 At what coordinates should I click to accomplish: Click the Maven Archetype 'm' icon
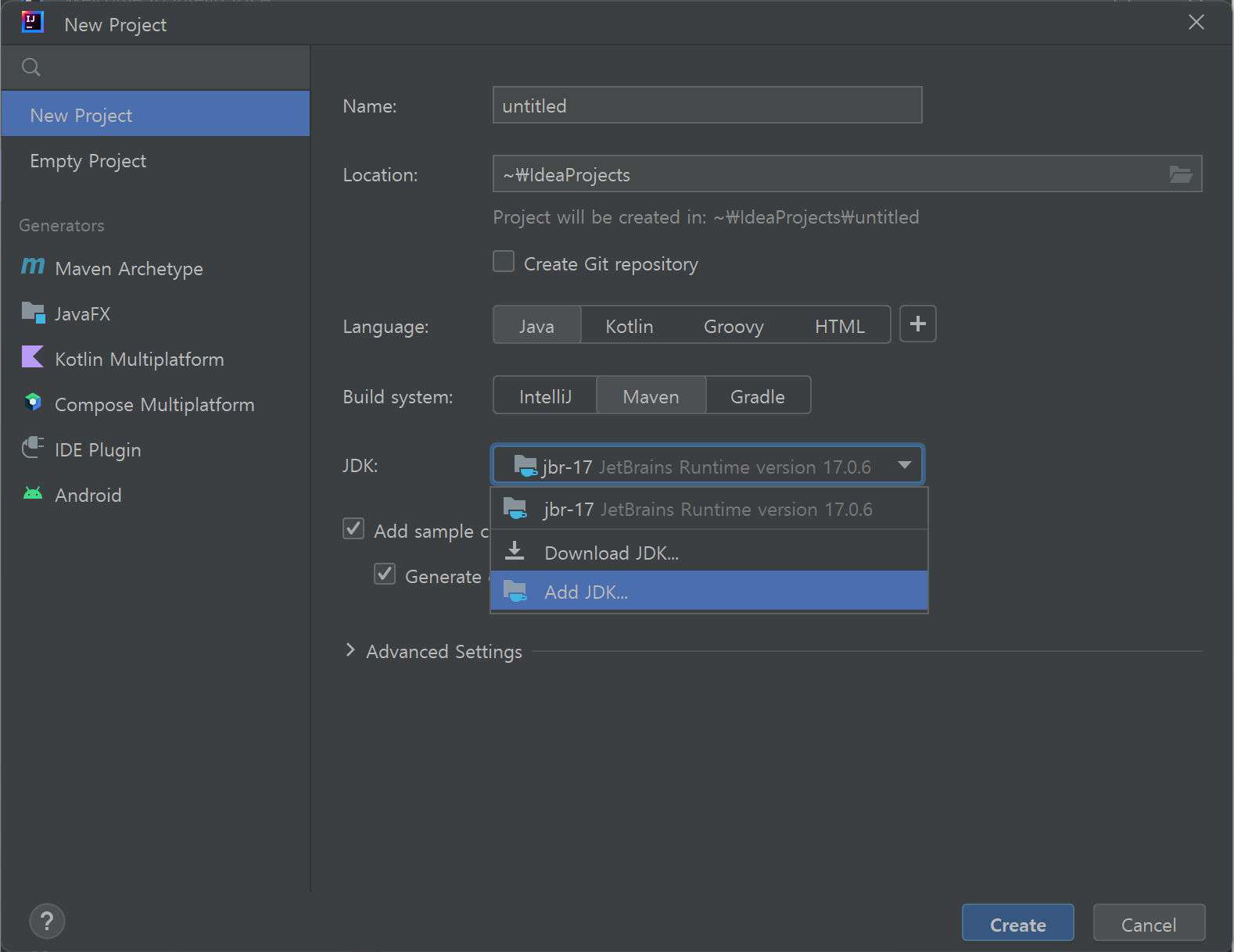pyautogui.click(x=33, y=267)
